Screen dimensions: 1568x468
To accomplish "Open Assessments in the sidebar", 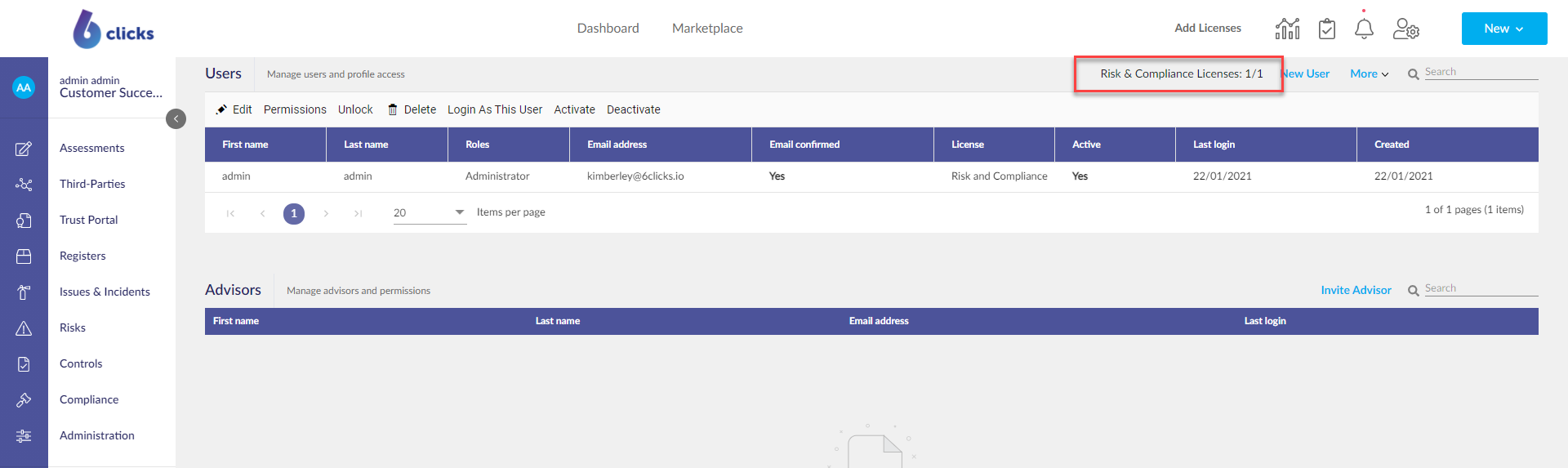I will [92, 148].
